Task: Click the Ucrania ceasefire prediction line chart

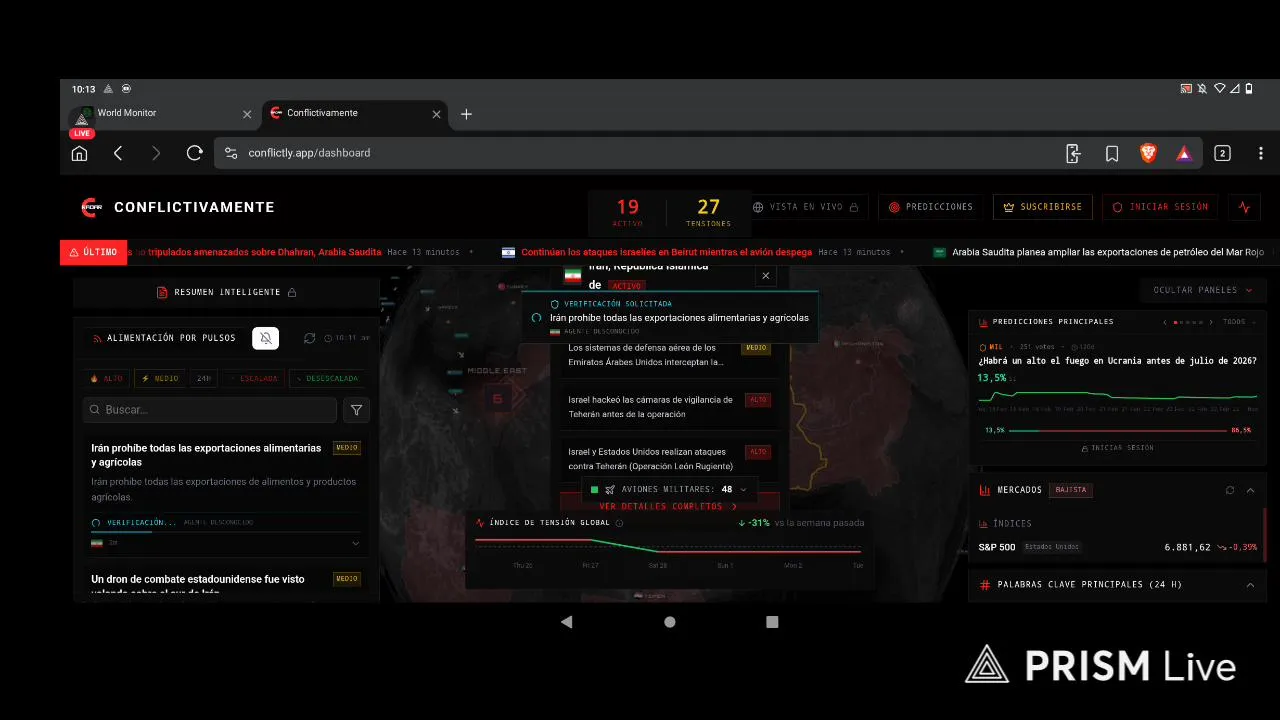Action: (1118, 396)
